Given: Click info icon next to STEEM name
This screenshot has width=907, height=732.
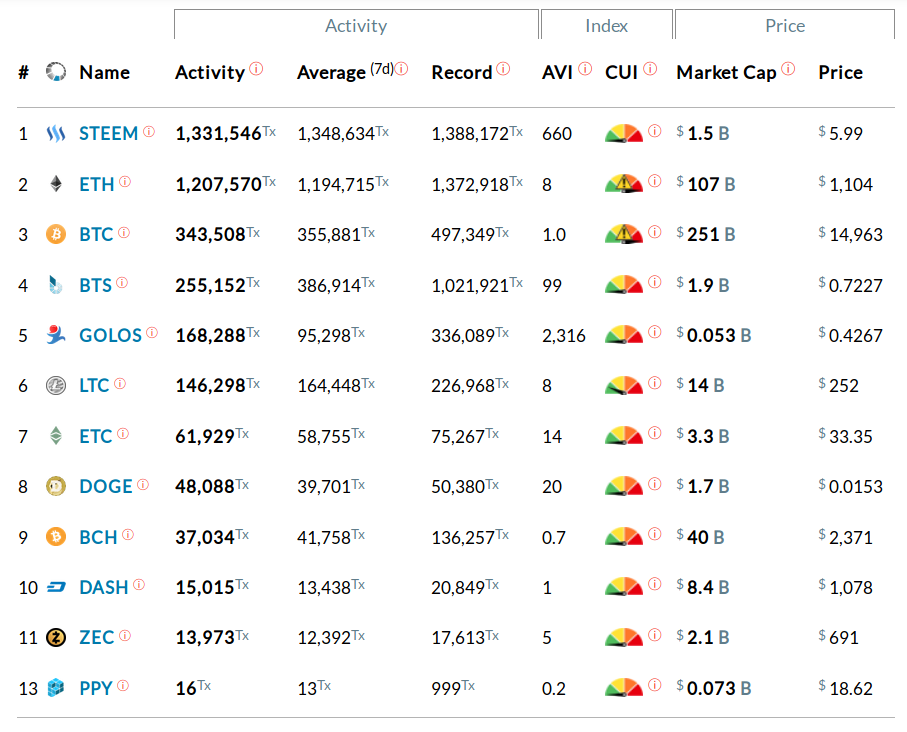Looking at the screenshot, I should click(x=149, y=132).
